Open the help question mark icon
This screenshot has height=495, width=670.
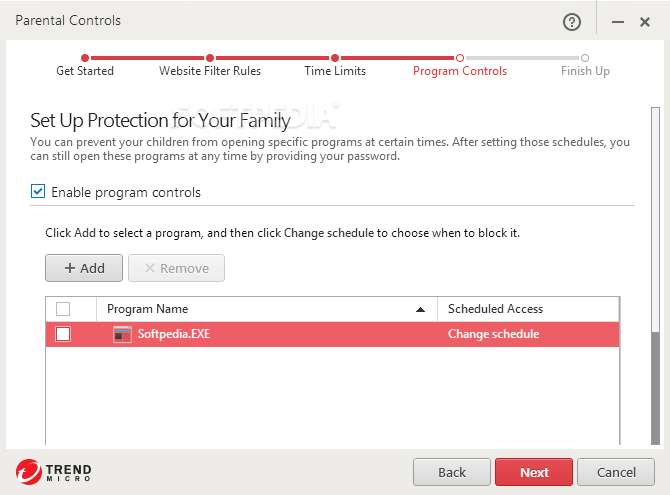point(571,22)
